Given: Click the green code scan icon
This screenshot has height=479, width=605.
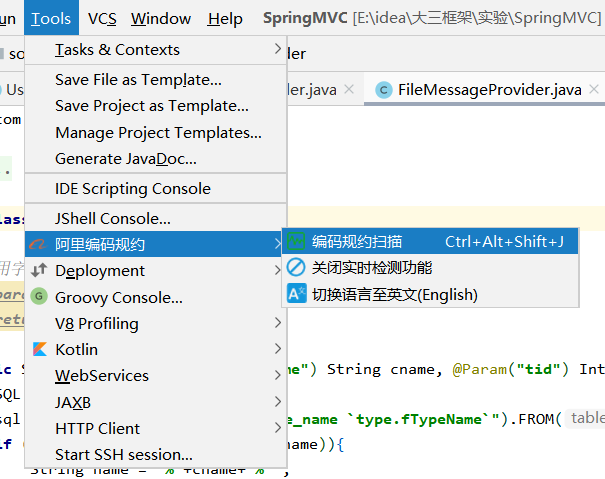Looking at the screenshot, I should point(296,242).
